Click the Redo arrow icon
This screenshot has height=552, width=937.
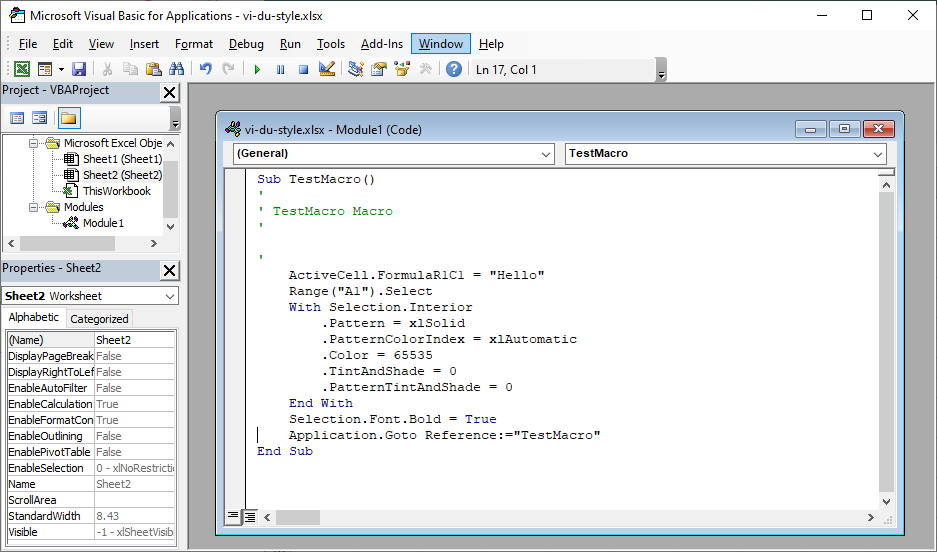pyautogui.click(x=228, y=69)
